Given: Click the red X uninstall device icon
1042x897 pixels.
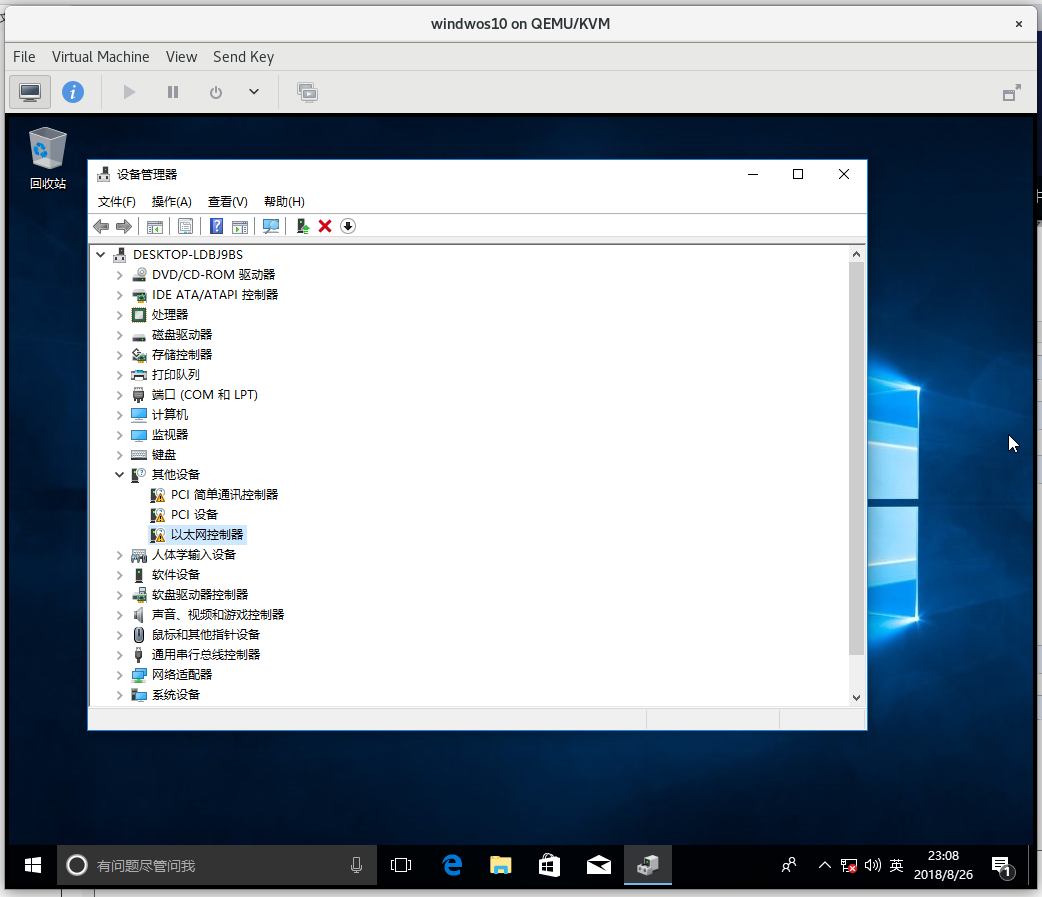Looking at the screenshot, I should 325,227.
